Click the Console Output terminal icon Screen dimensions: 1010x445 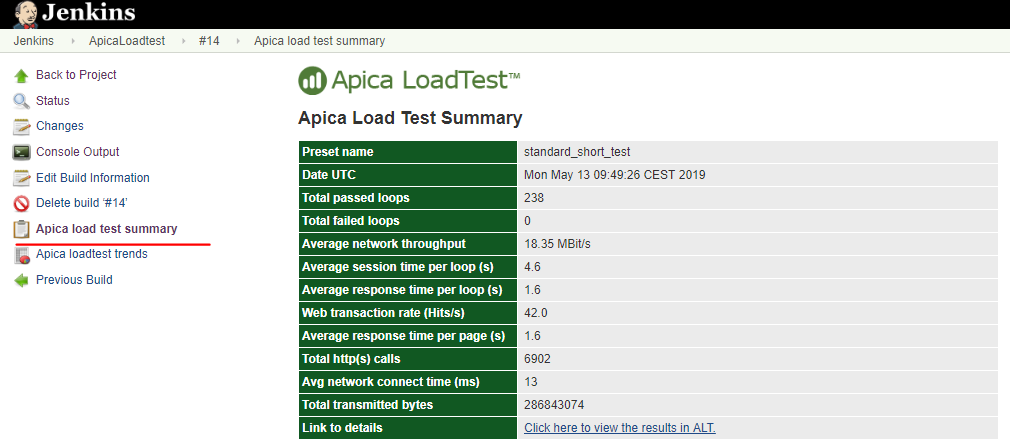[x=21, y=153]
